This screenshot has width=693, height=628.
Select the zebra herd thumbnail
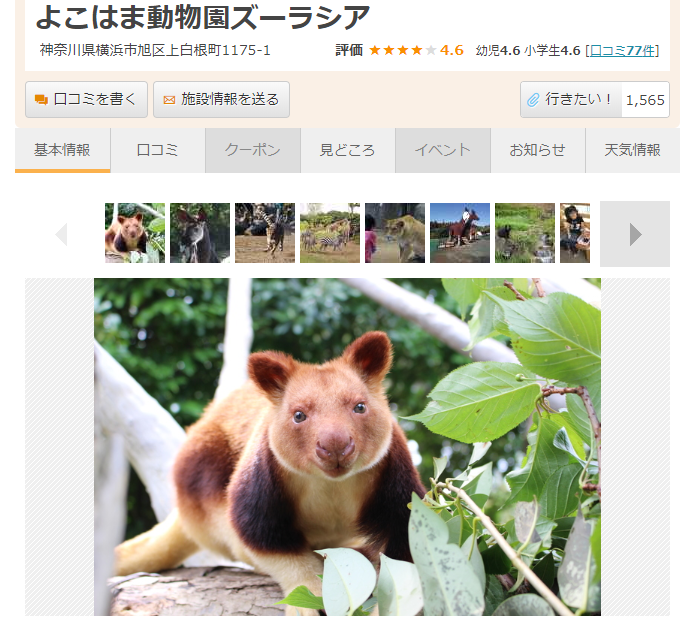pyautogui.click(x=330, y=233)
